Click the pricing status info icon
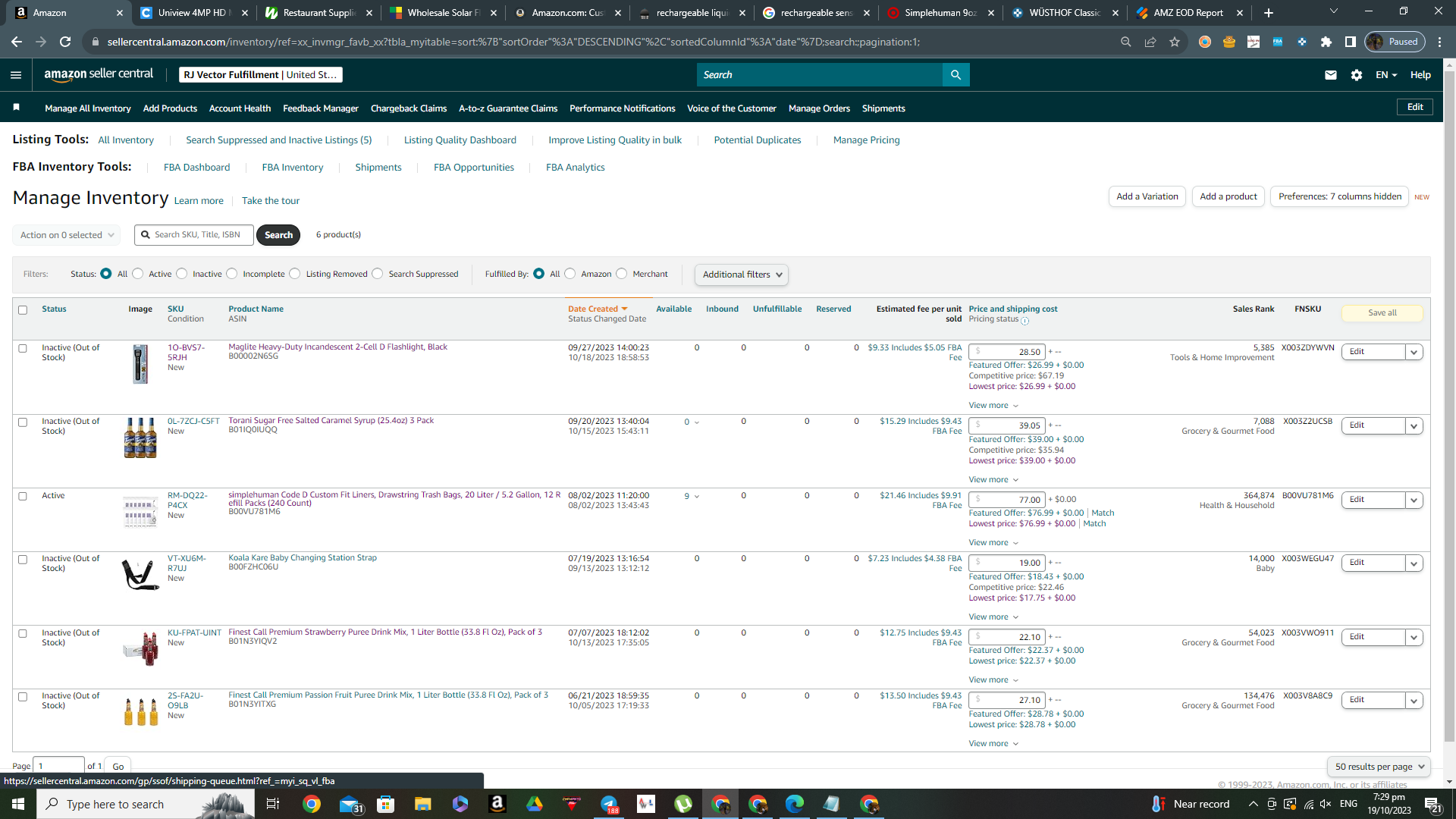1456x819 pixels. coord(1025,321)
